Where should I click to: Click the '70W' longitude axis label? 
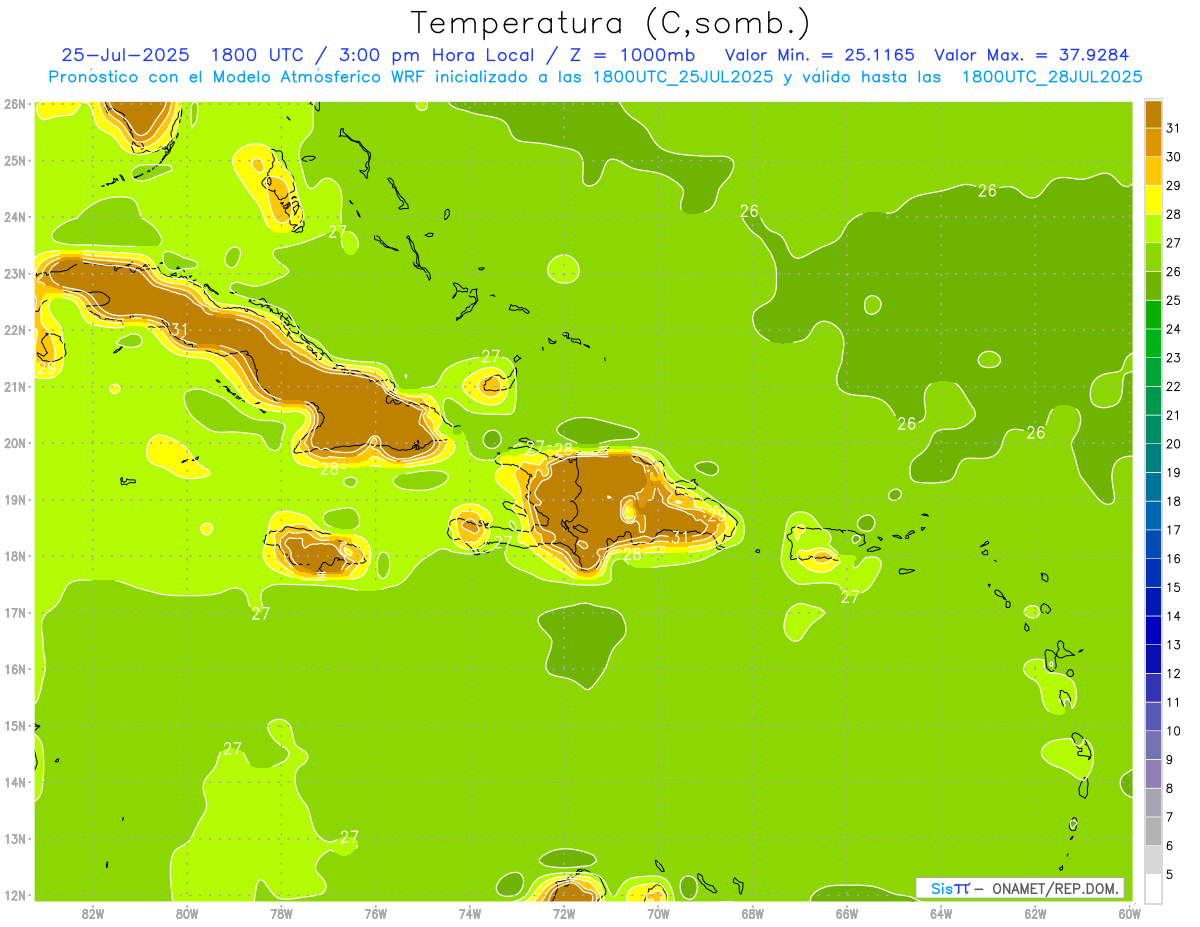(x=658, y=913)
